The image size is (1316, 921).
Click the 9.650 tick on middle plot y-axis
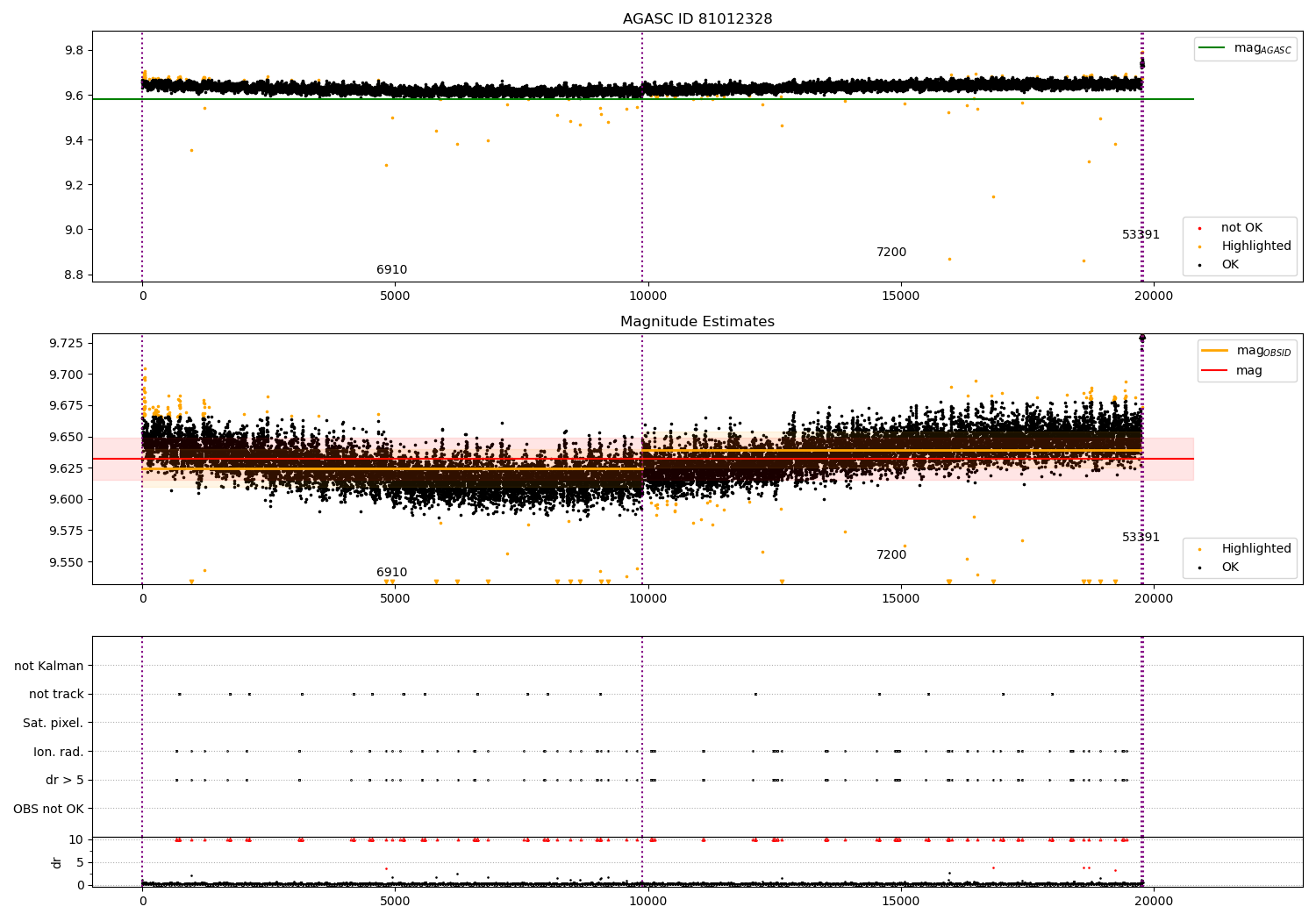tap(67, 437)
